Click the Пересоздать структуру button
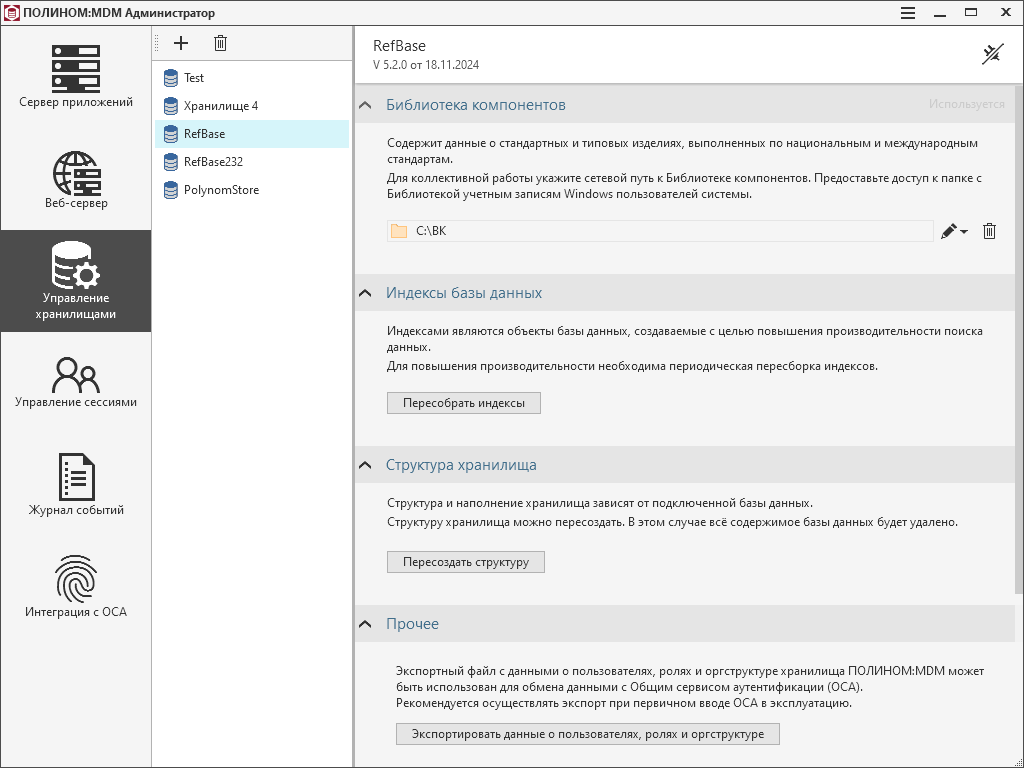 coord(465,562)
